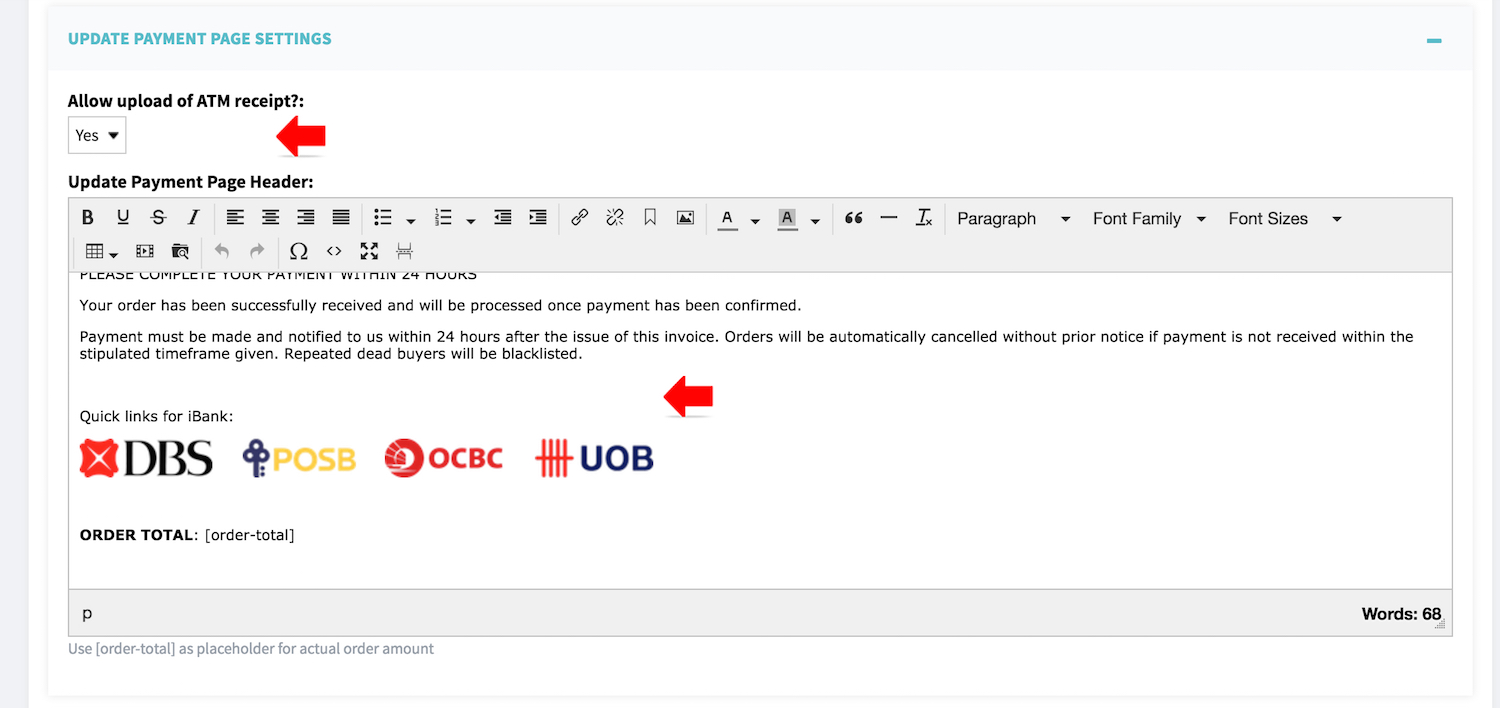Click the 'Repeated dead buyers will be blacklisted' text
The width and height of the screenshot is (1500, 708).
click(433, 354)
